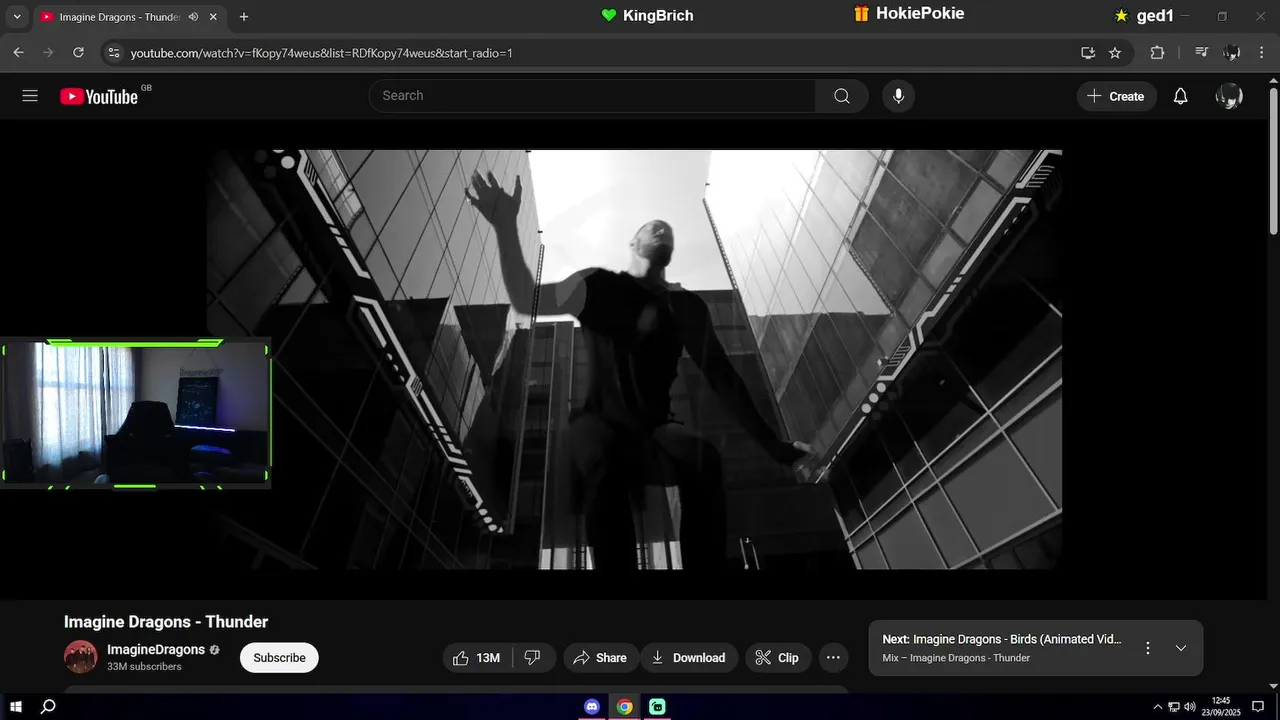Open the YouTube hamburger guide menu
Viewport: 1280px width, 720px height.
click(x=30, y=96)
